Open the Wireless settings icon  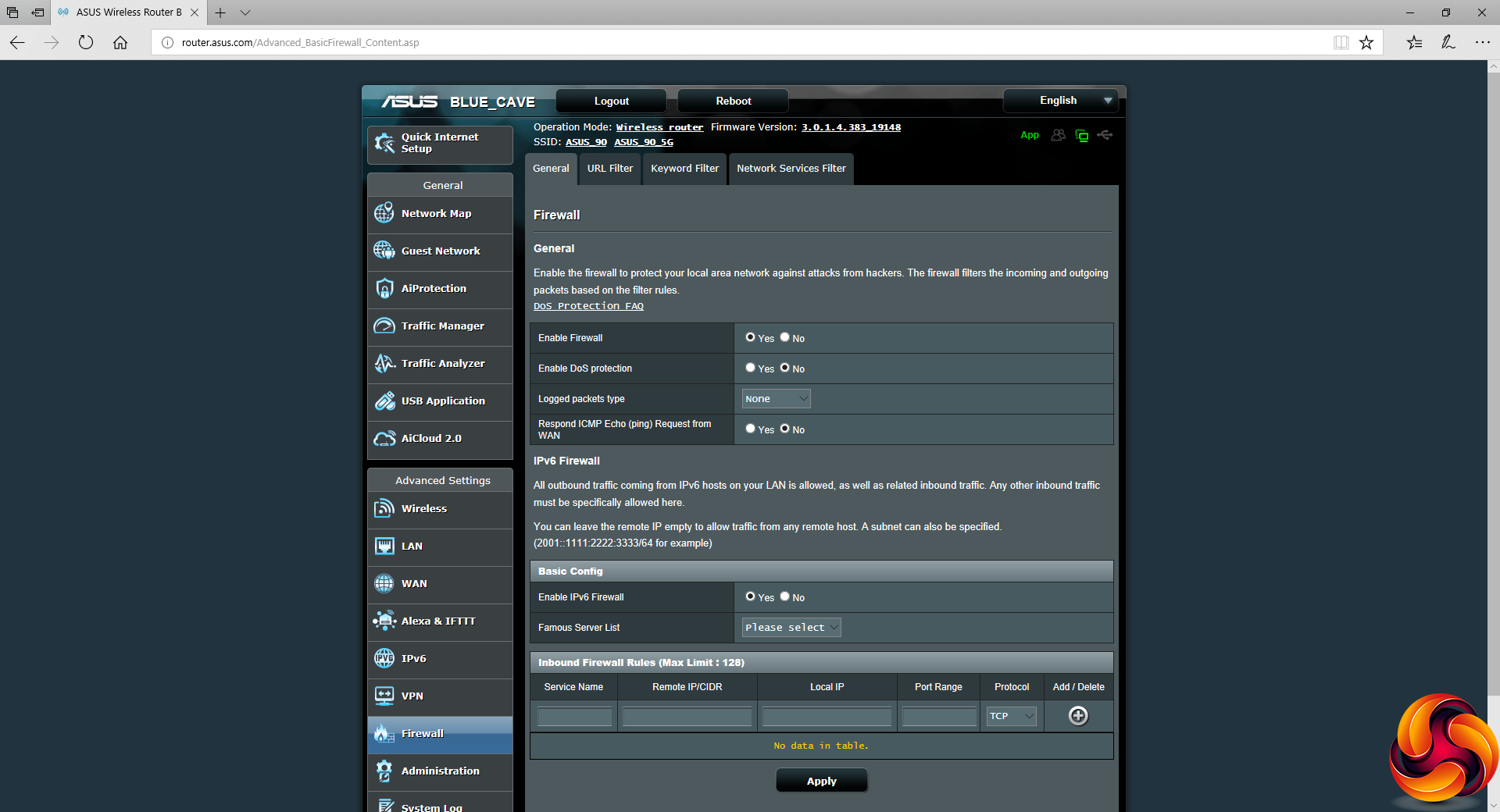coord(384,508)
